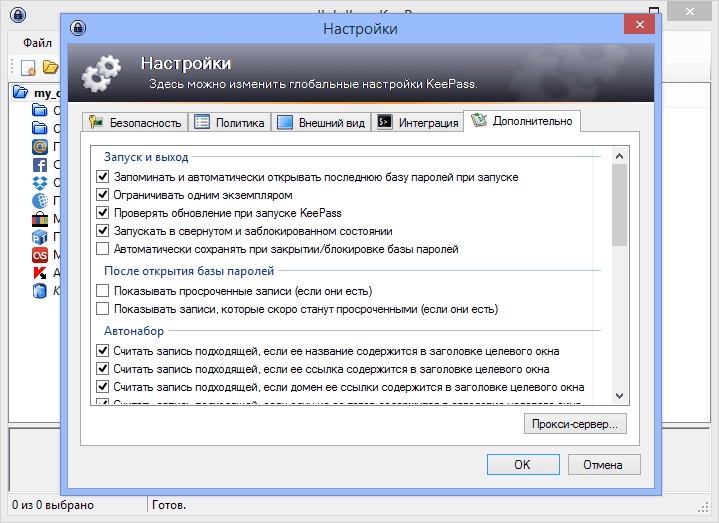Select the Kaspersky K group icon in tree
The height and width of the screenshot is (523, 719).
40,273
